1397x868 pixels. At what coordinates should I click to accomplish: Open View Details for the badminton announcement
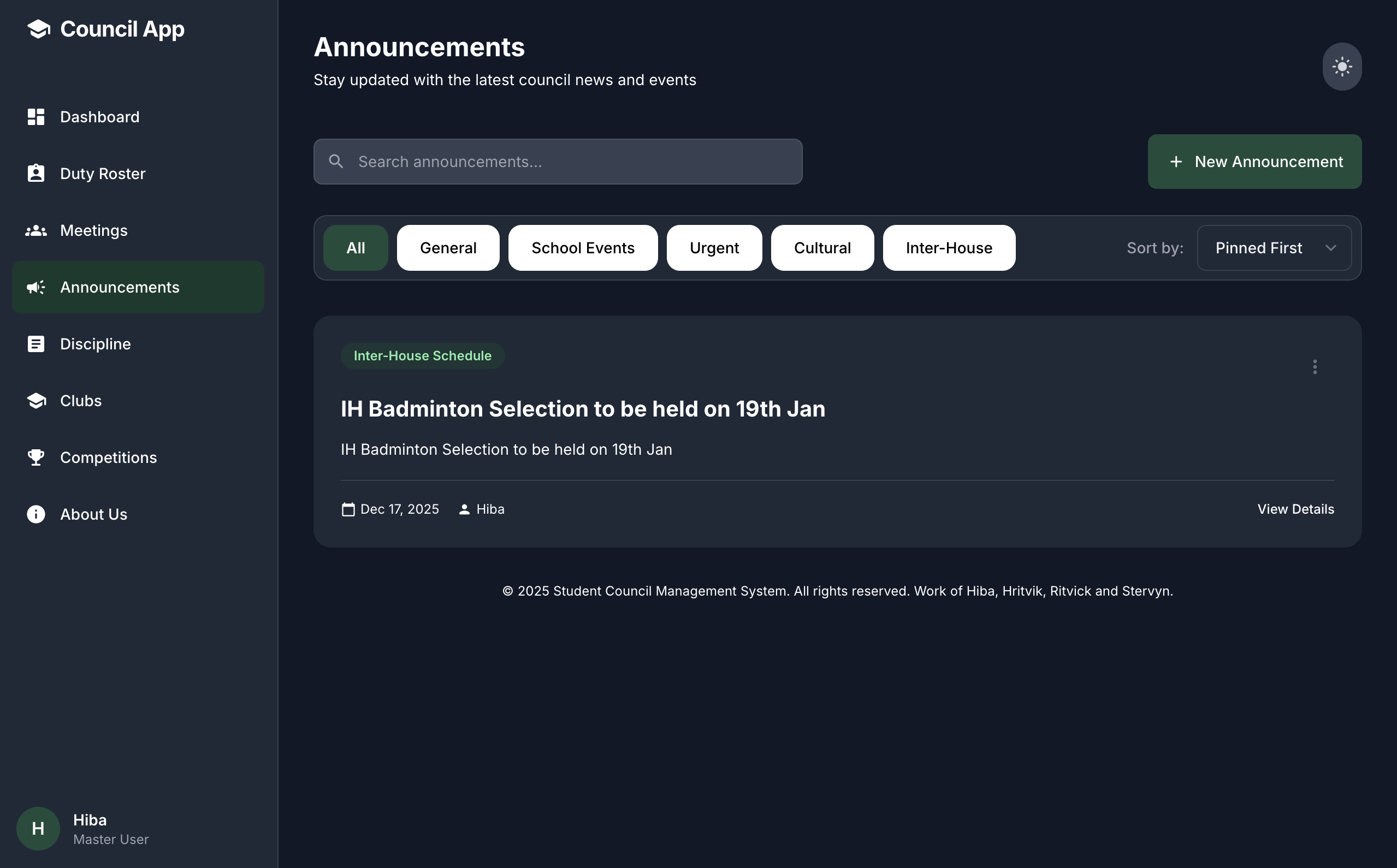(1295, 509)
